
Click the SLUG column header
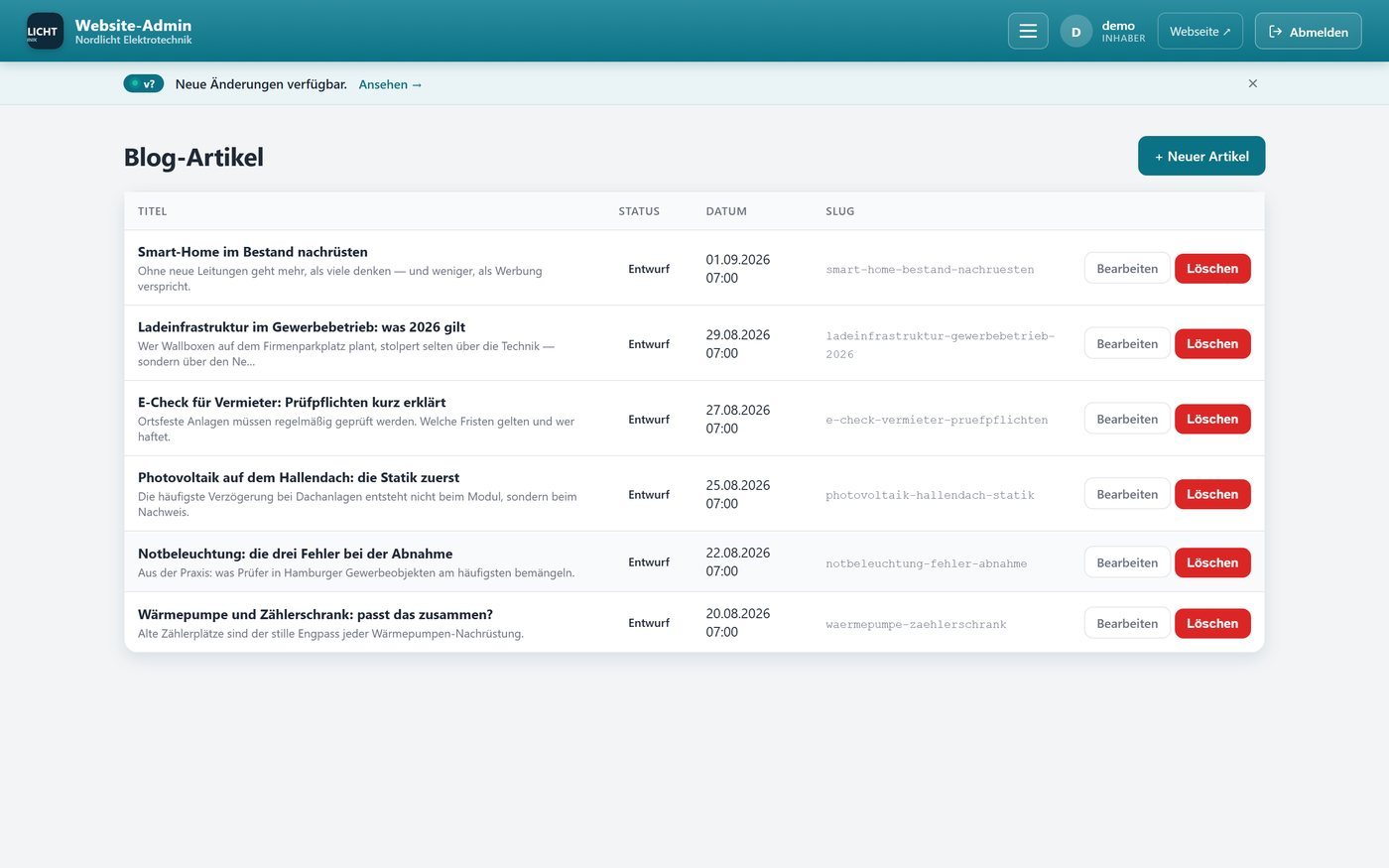(840, 211)
